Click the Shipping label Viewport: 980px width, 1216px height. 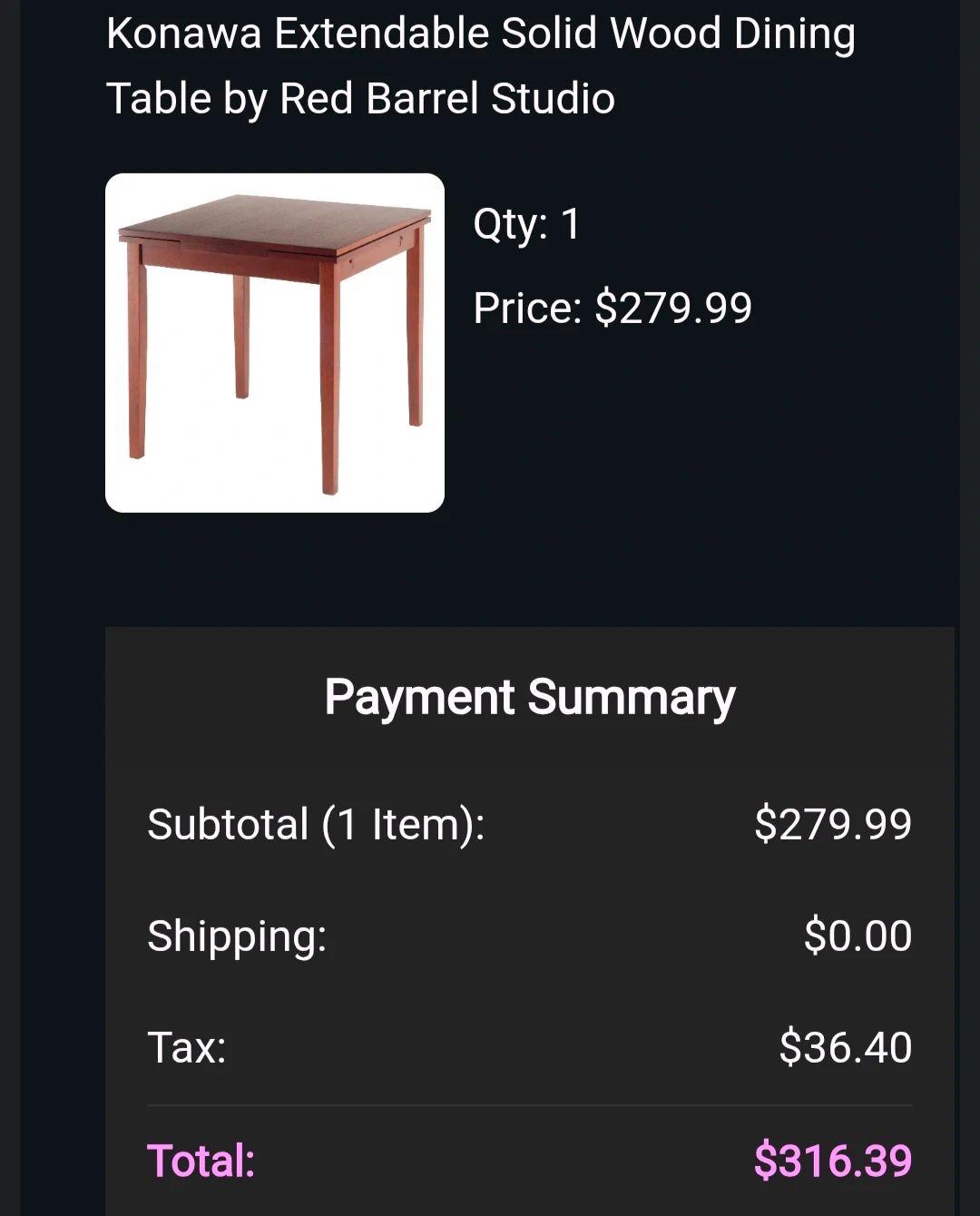point(237,937)
